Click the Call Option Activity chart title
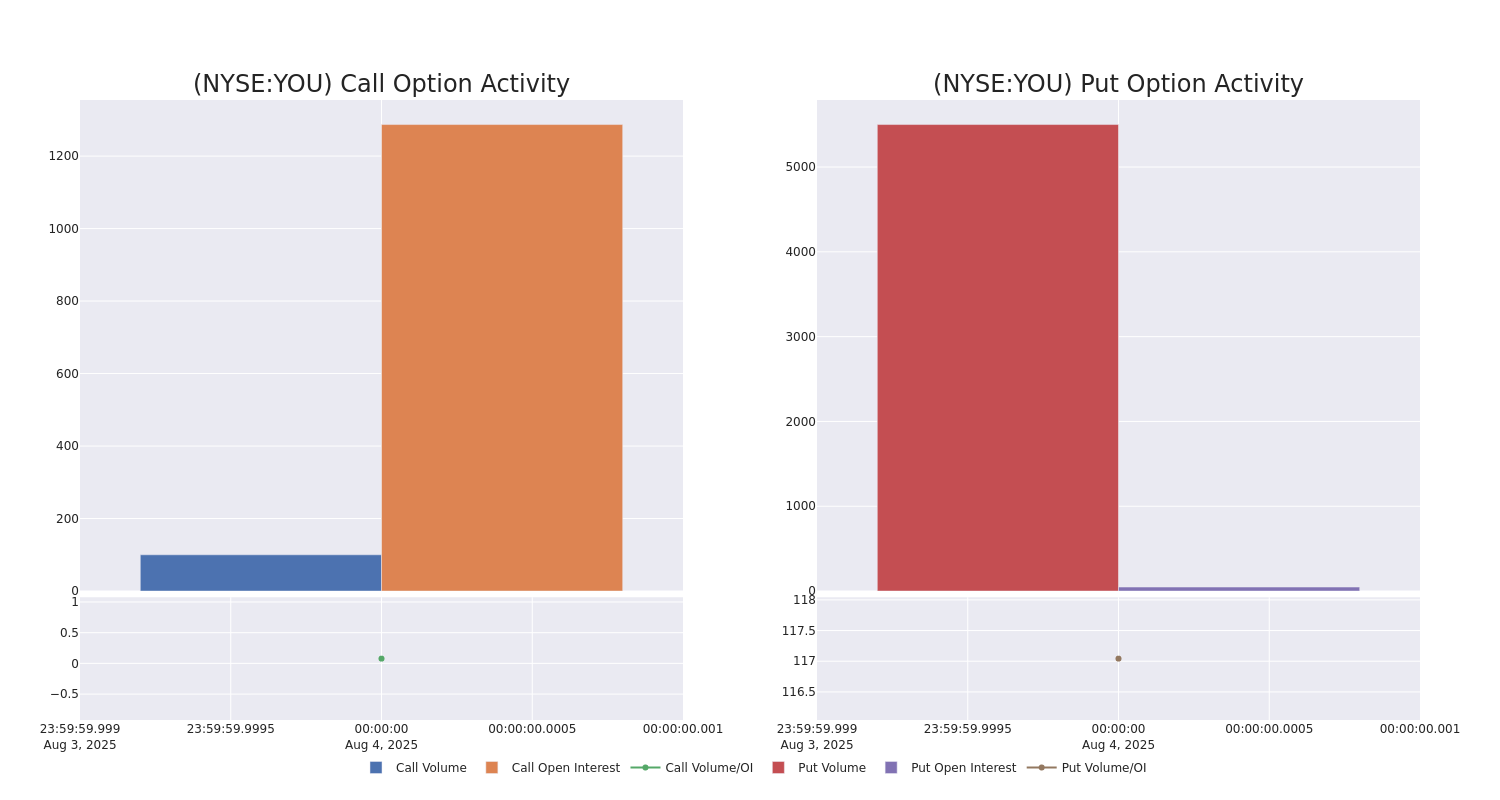This screenshot has height=800, width=1500. (381, 85)
